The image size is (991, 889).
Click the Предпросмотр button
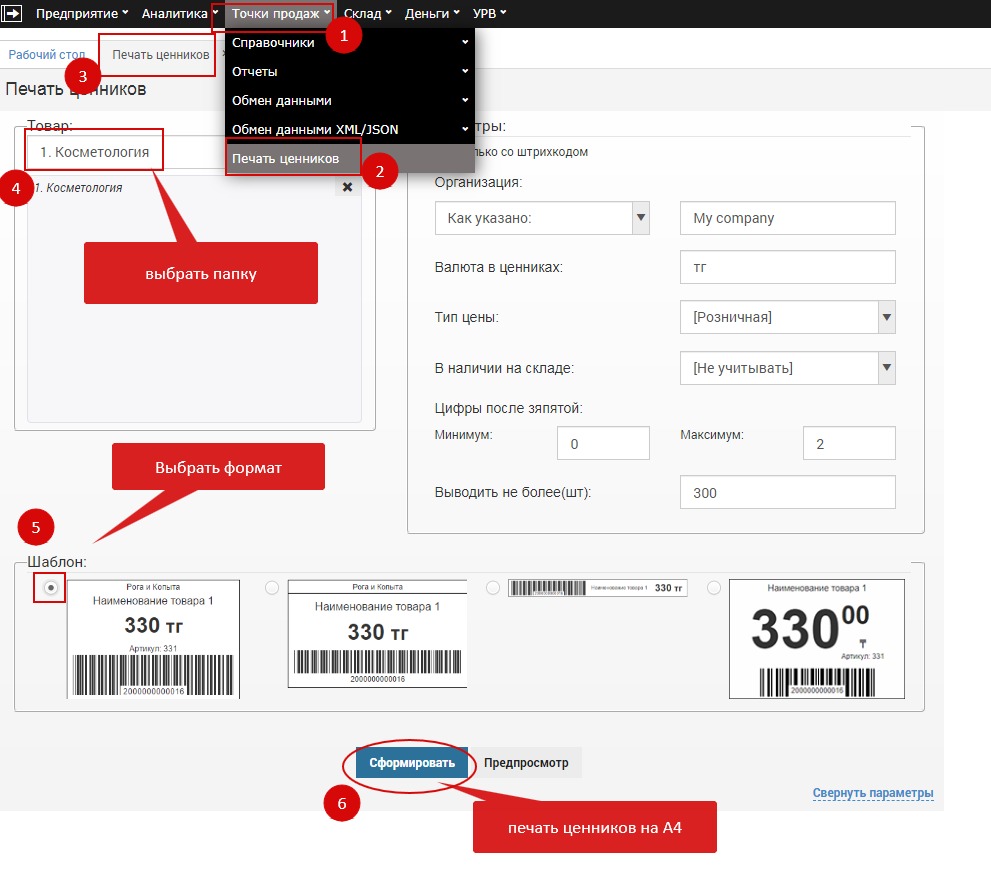526,763
